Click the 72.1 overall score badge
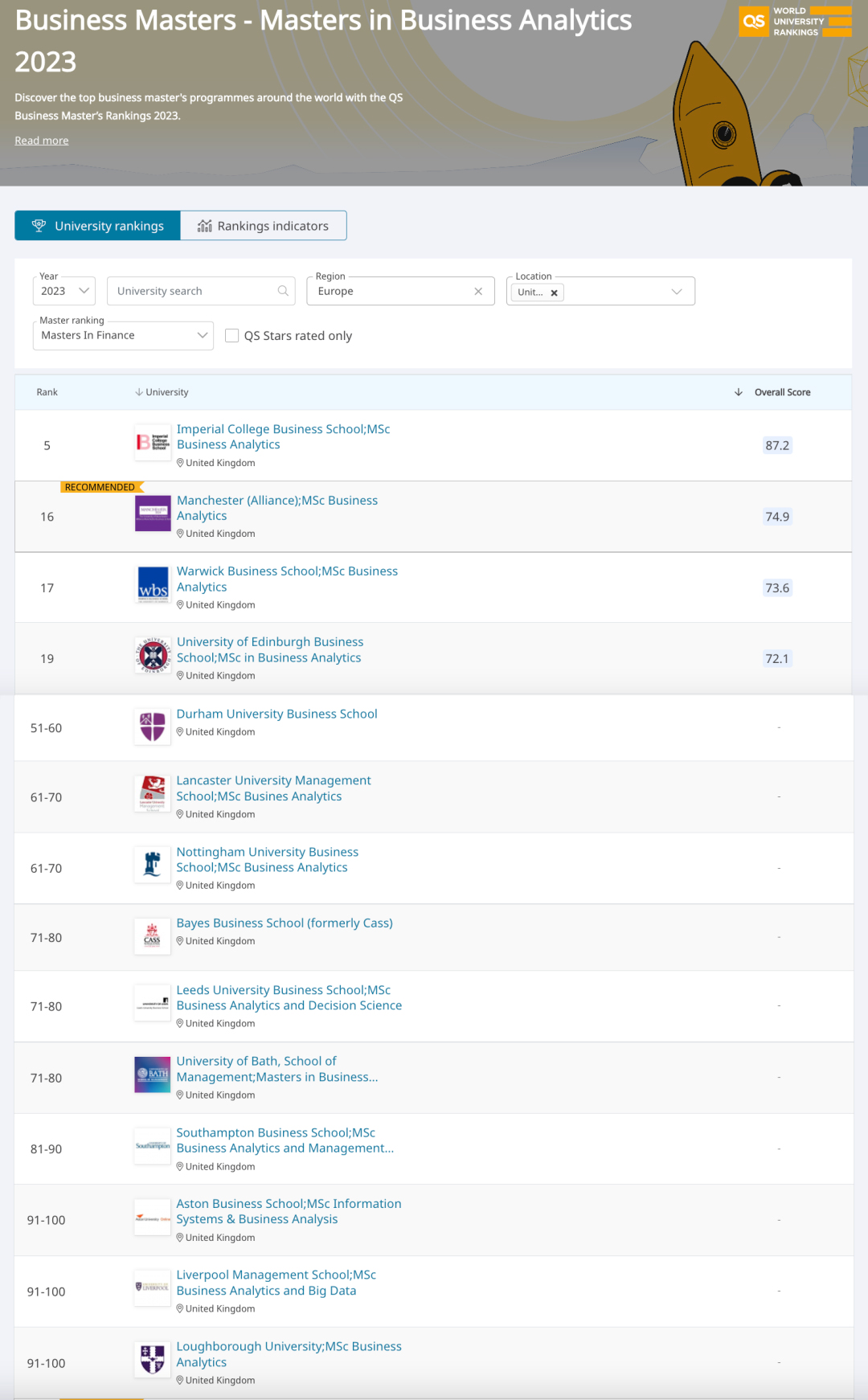The height and width of the screenshot is (1400, 868). click(x=777, y=658)
